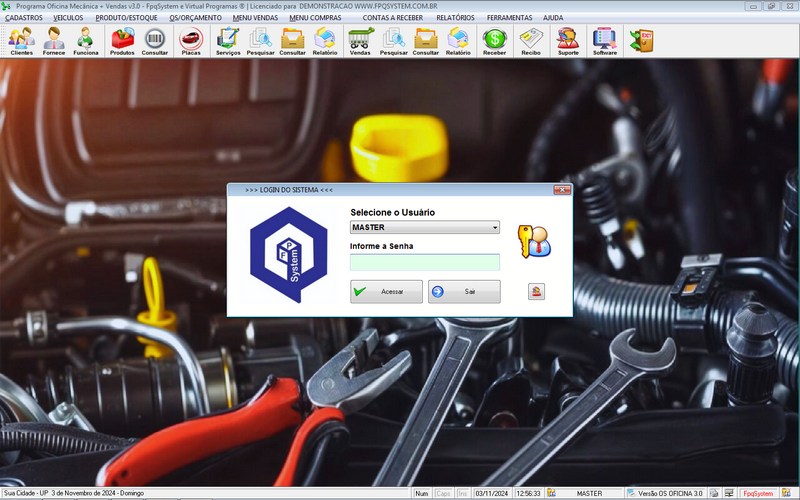
Task: Click the small stamp icon beside Sair
Action: click(536, 291)
